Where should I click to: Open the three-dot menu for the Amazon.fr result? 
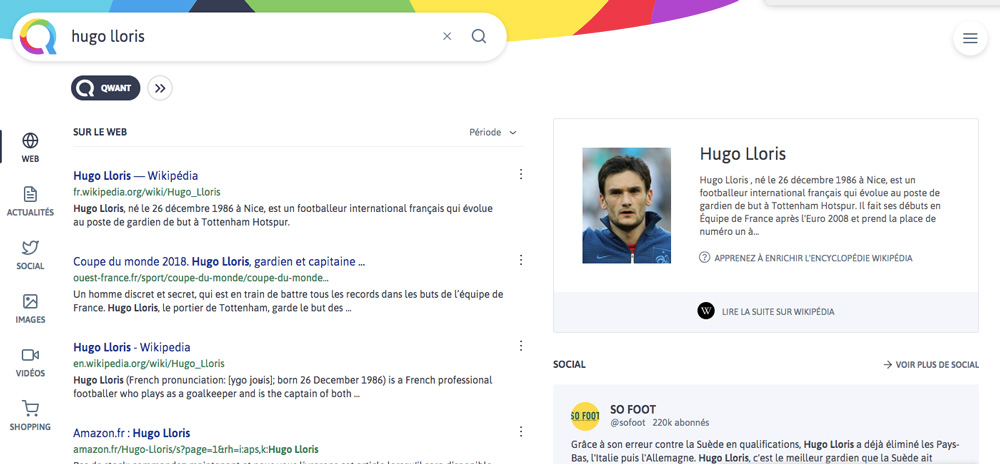[520, 432]
